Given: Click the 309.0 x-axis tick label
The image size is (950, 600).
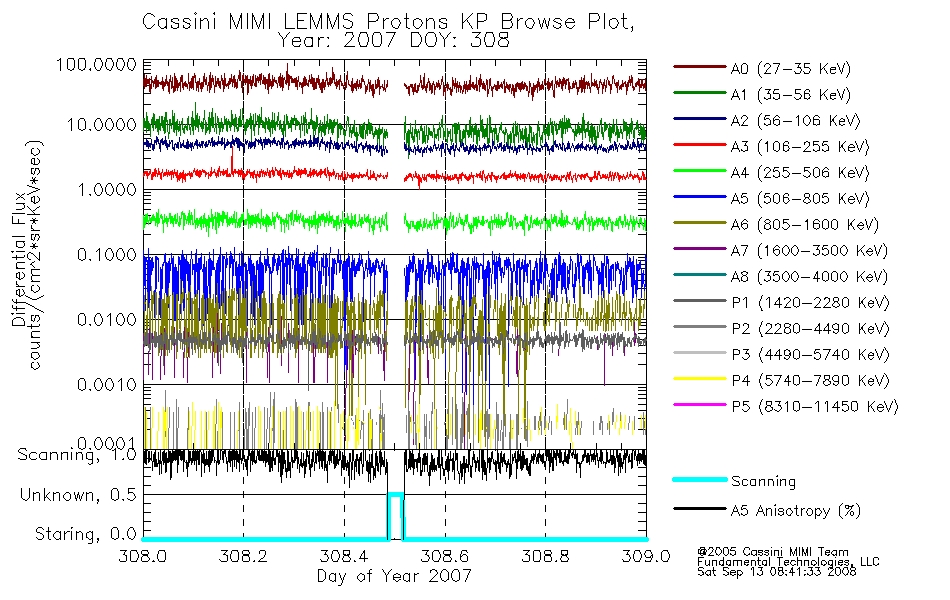Looking at the screenshot, I should tap(646, 556).
